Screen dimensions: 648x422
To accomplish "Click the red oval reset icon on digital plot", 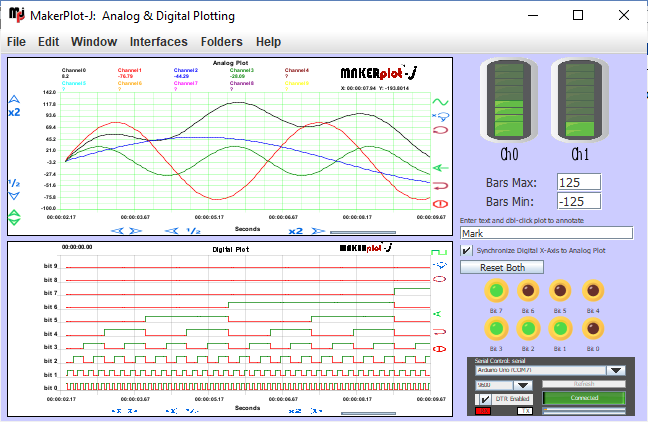I will click(439, 279).
